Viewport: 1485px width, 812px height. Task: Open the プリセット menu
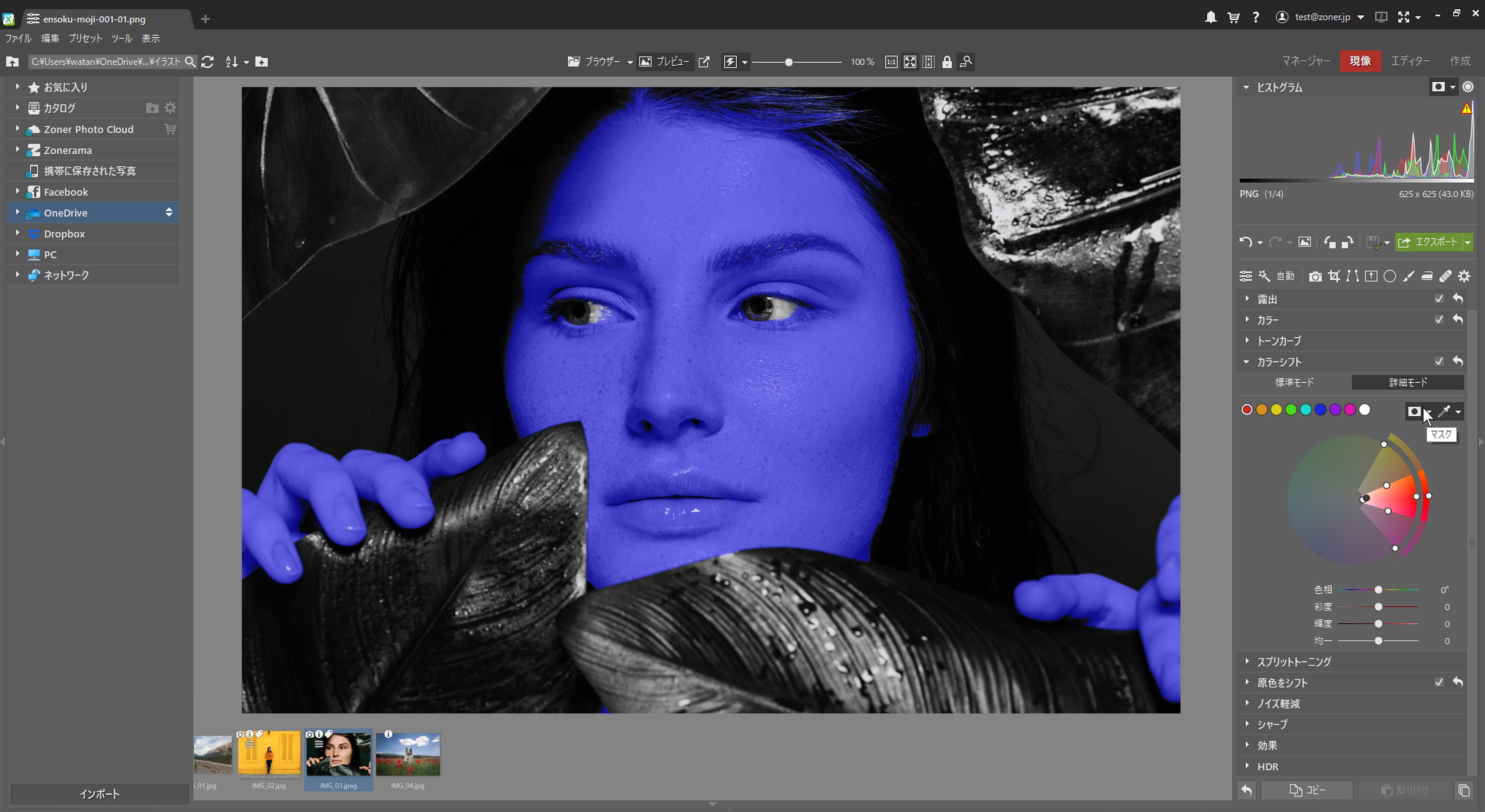85,39
